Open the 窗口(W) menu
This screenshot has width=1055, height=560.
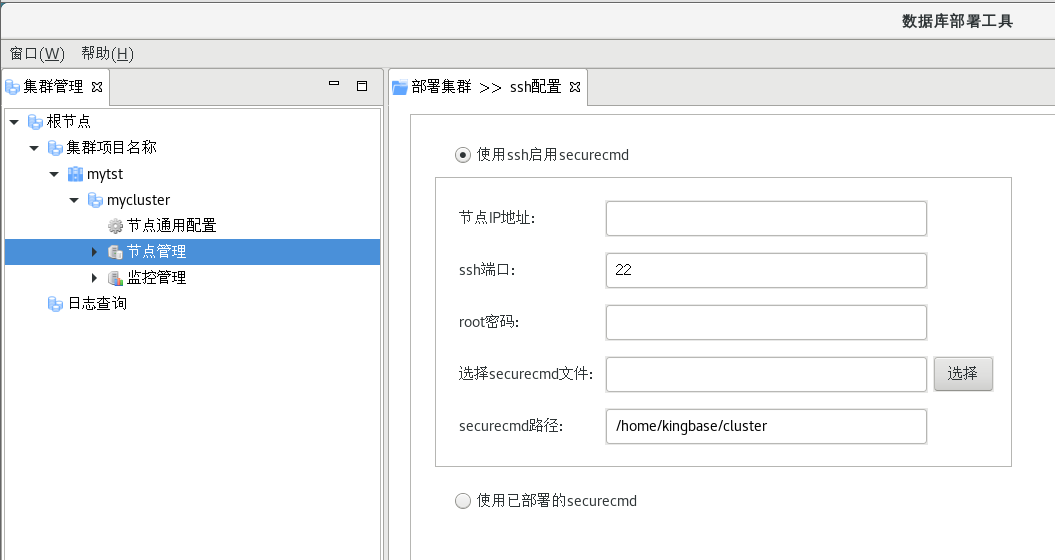click(37, 53)
